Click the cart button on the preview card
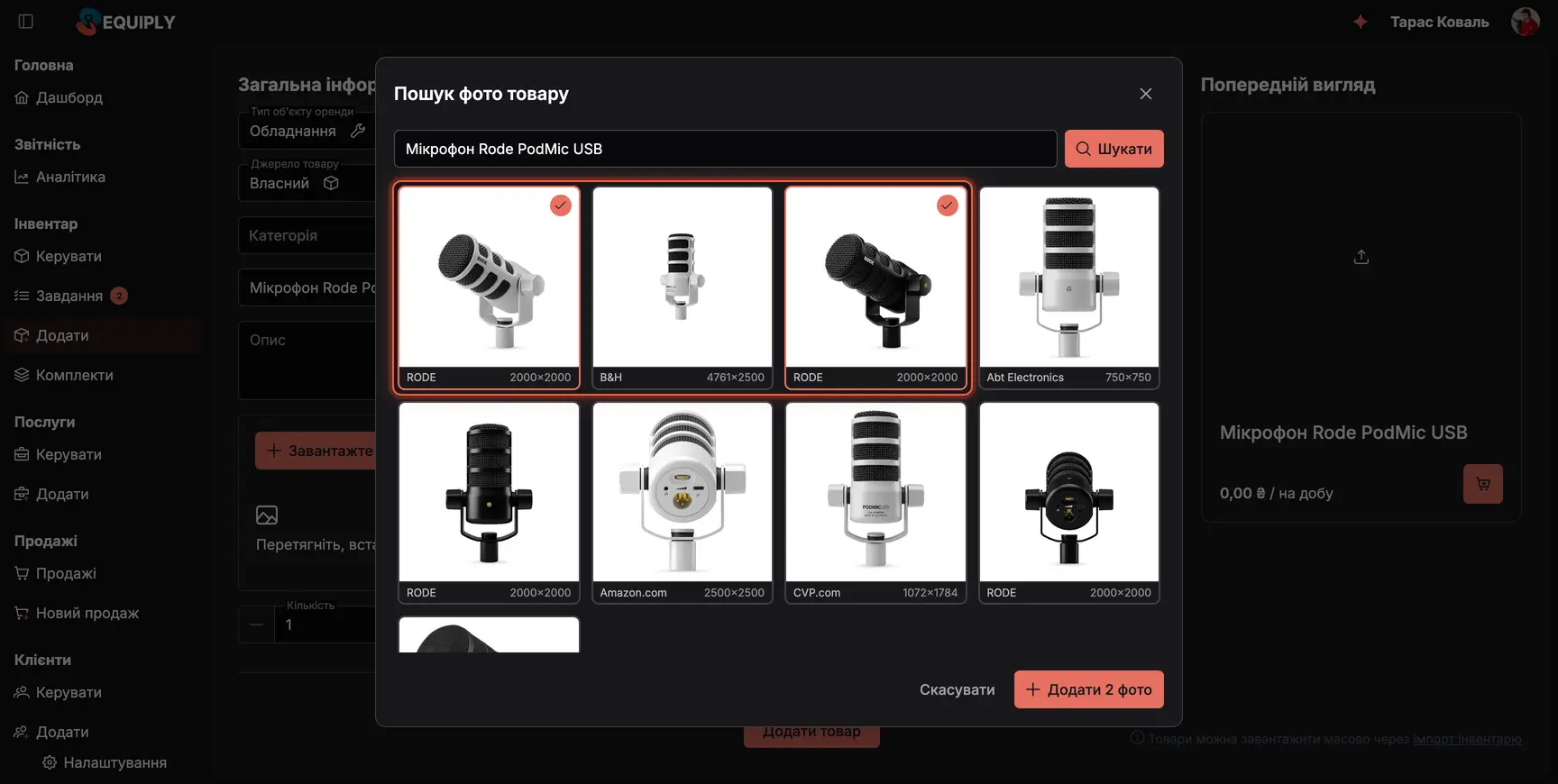This screenshot has width=1558, height=784. 1483,484
